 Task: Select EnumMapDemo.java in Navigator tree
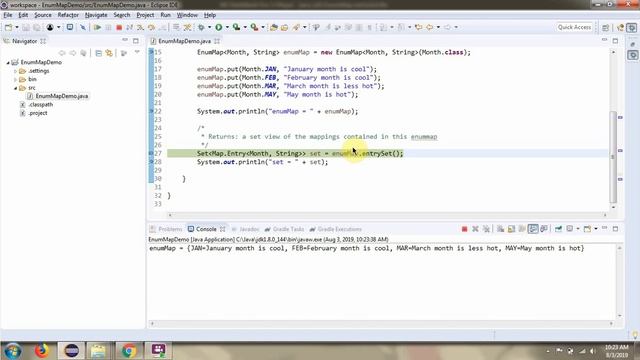click(x=62, y=96)
